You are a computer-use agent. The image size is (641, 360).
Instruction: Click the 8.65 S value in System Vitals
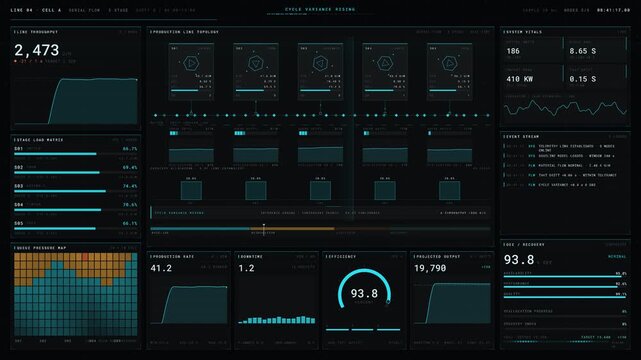583,51
